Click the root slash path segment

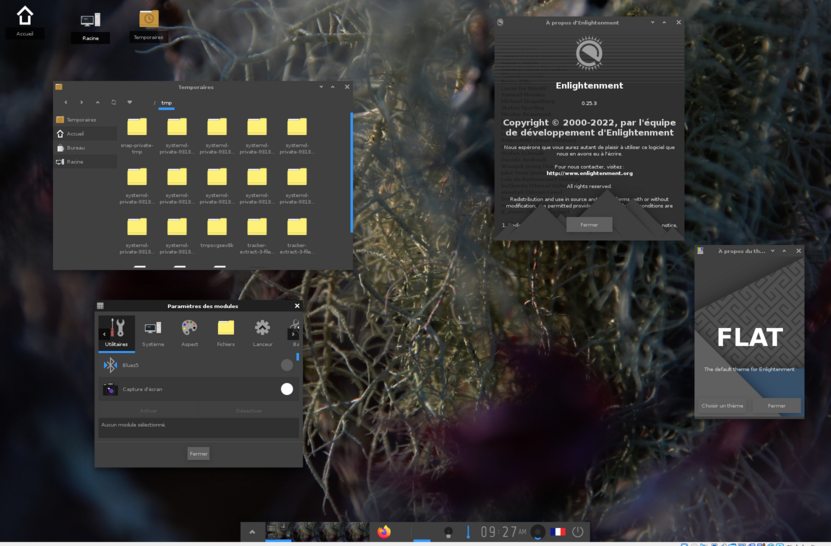(x=155, y=103)
